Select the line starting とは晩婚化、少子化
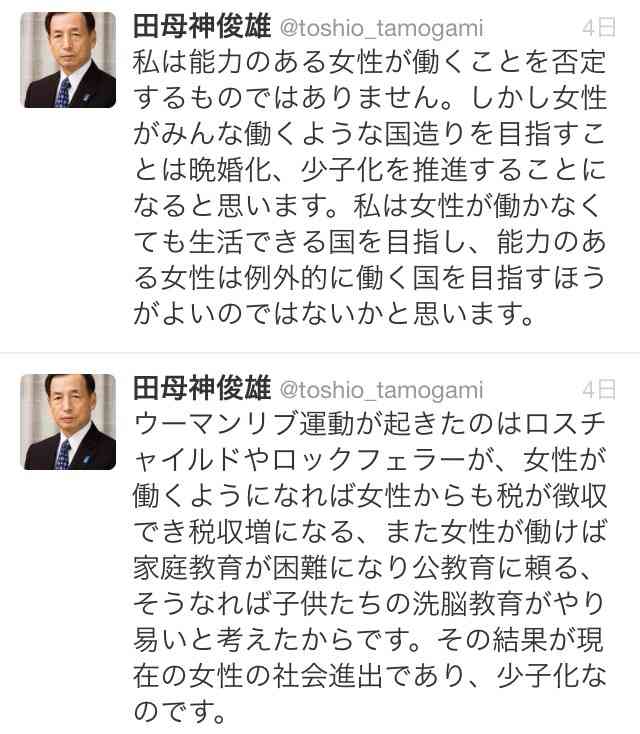640x734 pixels. (x=370, y=170)
